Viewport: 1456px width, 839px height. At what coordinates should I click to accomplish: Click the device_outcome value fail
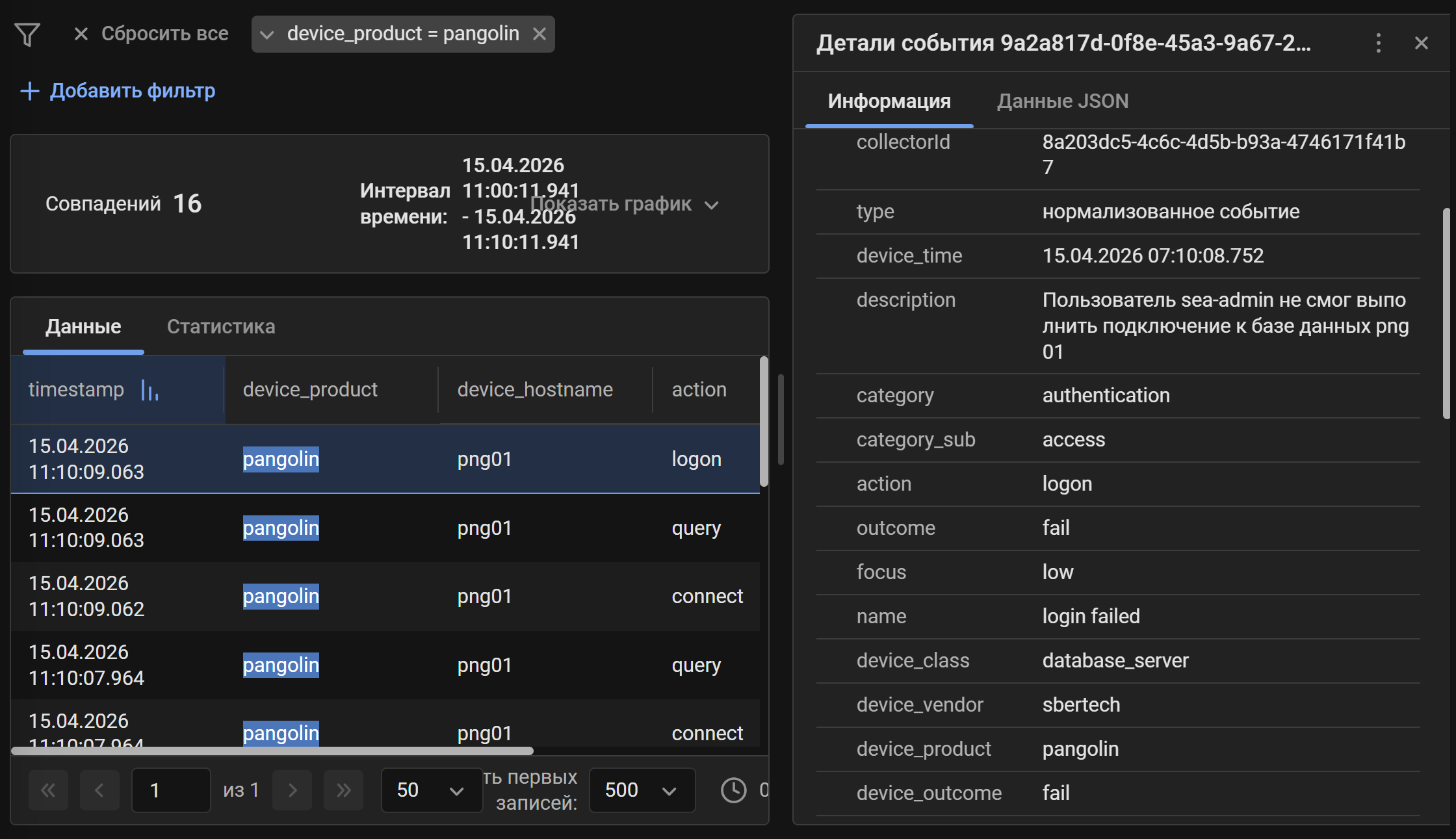click(x=1056, y=793)
